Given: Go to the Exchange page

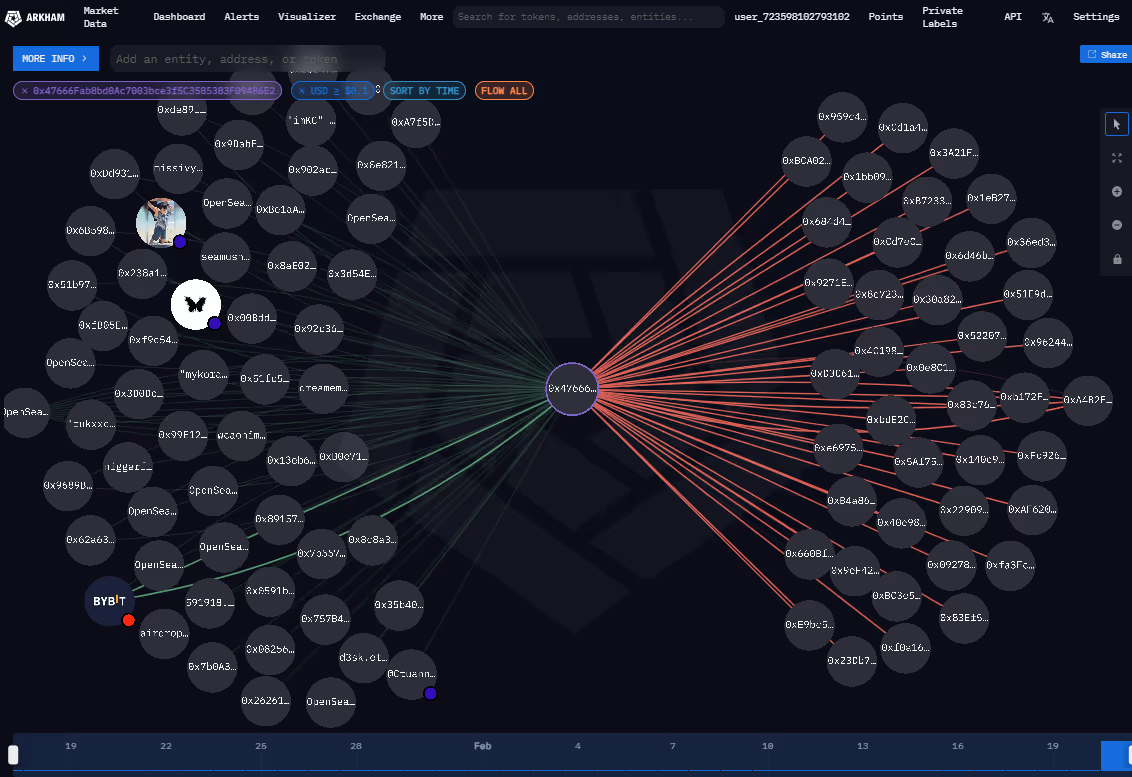Looking at the screenshot, I should point(378,17).
